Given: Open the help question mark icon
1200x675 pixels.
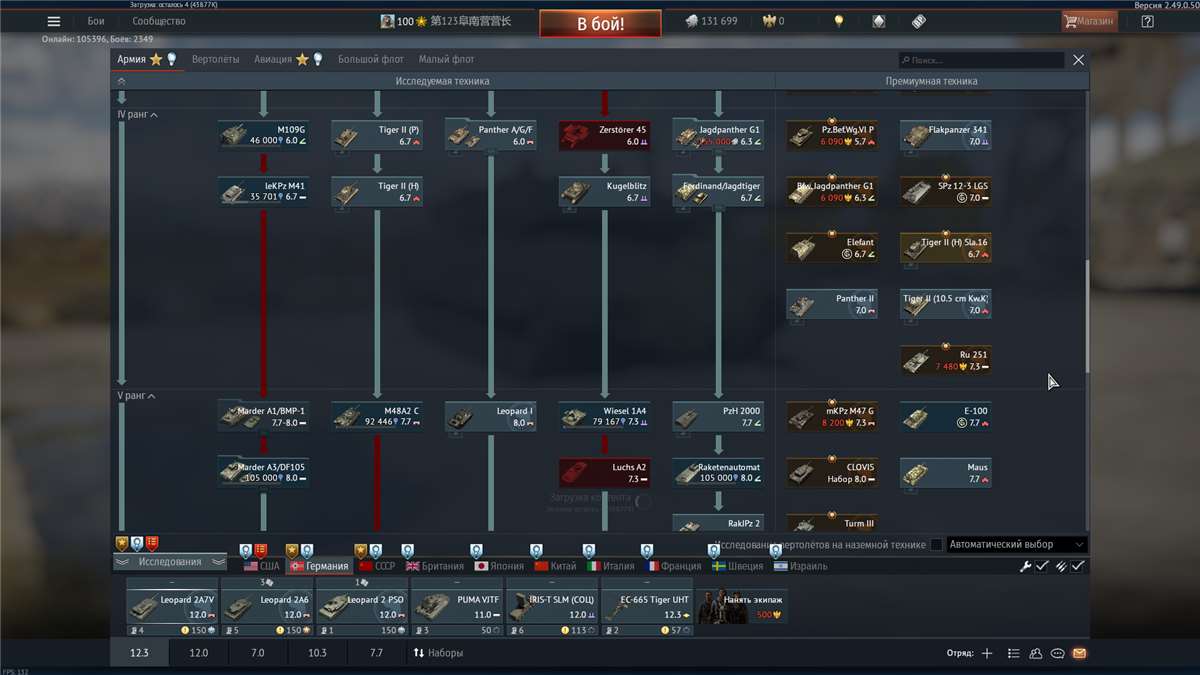Looking at the screenshot, I should (1147, 21).
